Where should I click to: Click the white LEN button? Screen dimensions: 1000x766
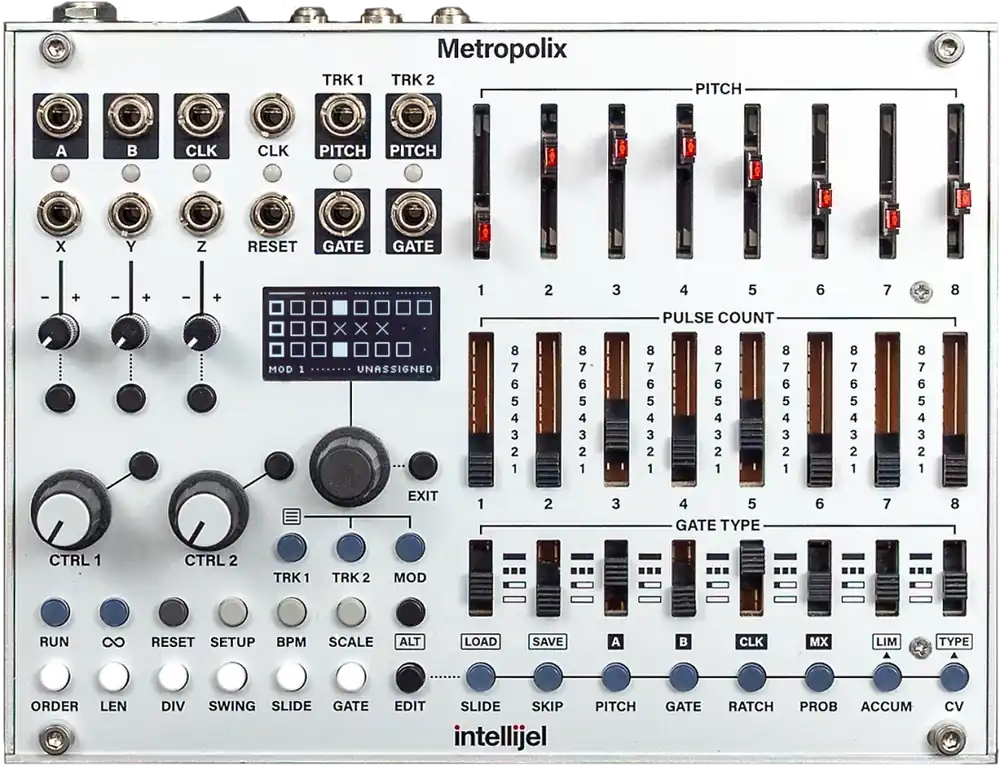[x=114, y=677]
